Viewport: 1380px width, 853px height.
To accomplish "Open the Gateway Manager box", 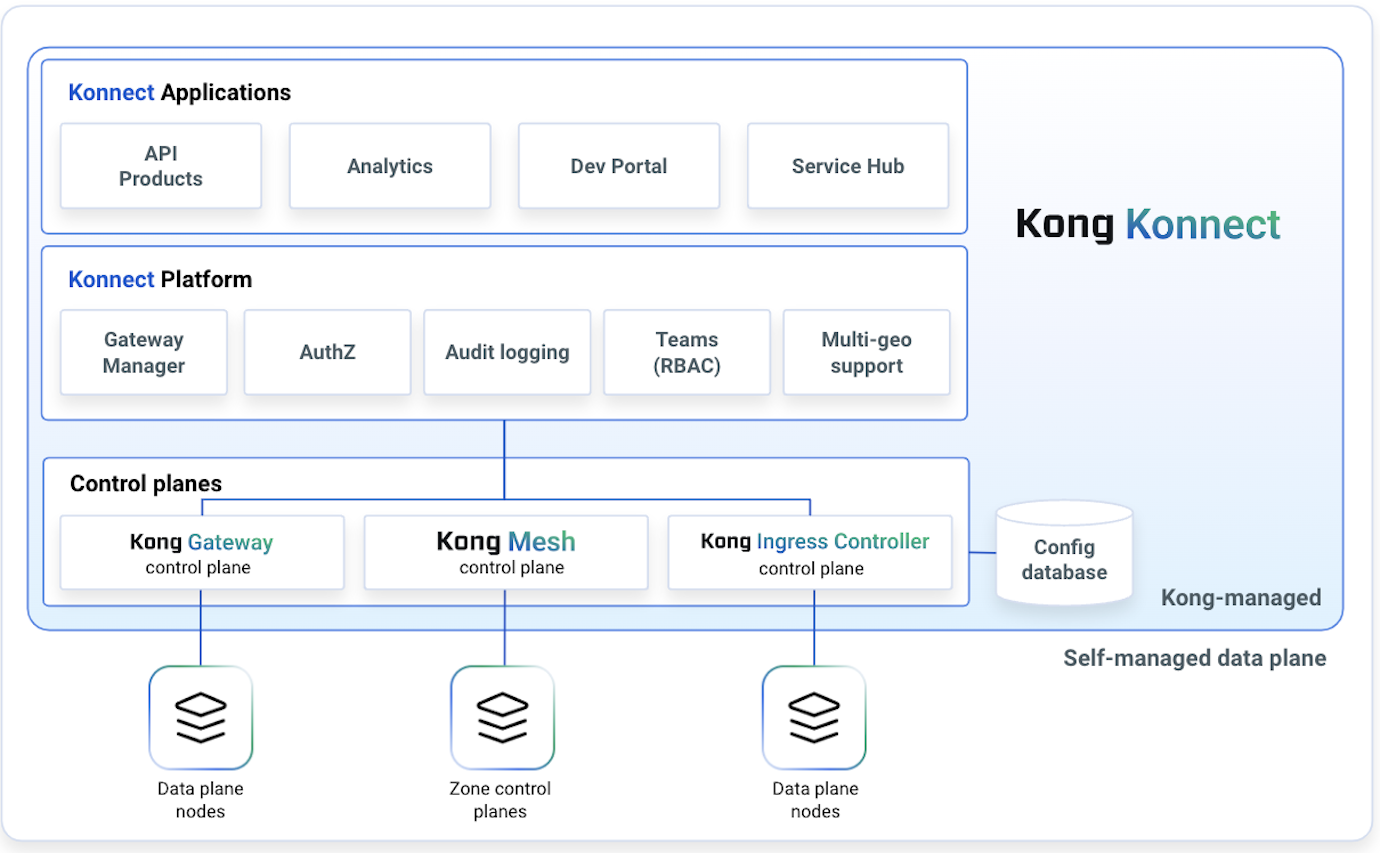I will [x=143, y=352].
